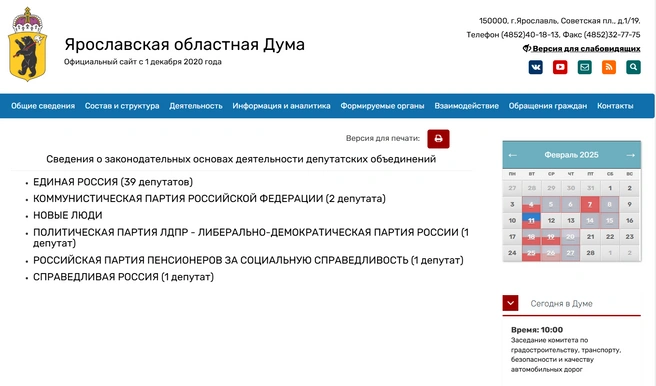This screenshot has width=656, height=386.
Task: Select February 6 in calendar
Action: tap(571, 205)
